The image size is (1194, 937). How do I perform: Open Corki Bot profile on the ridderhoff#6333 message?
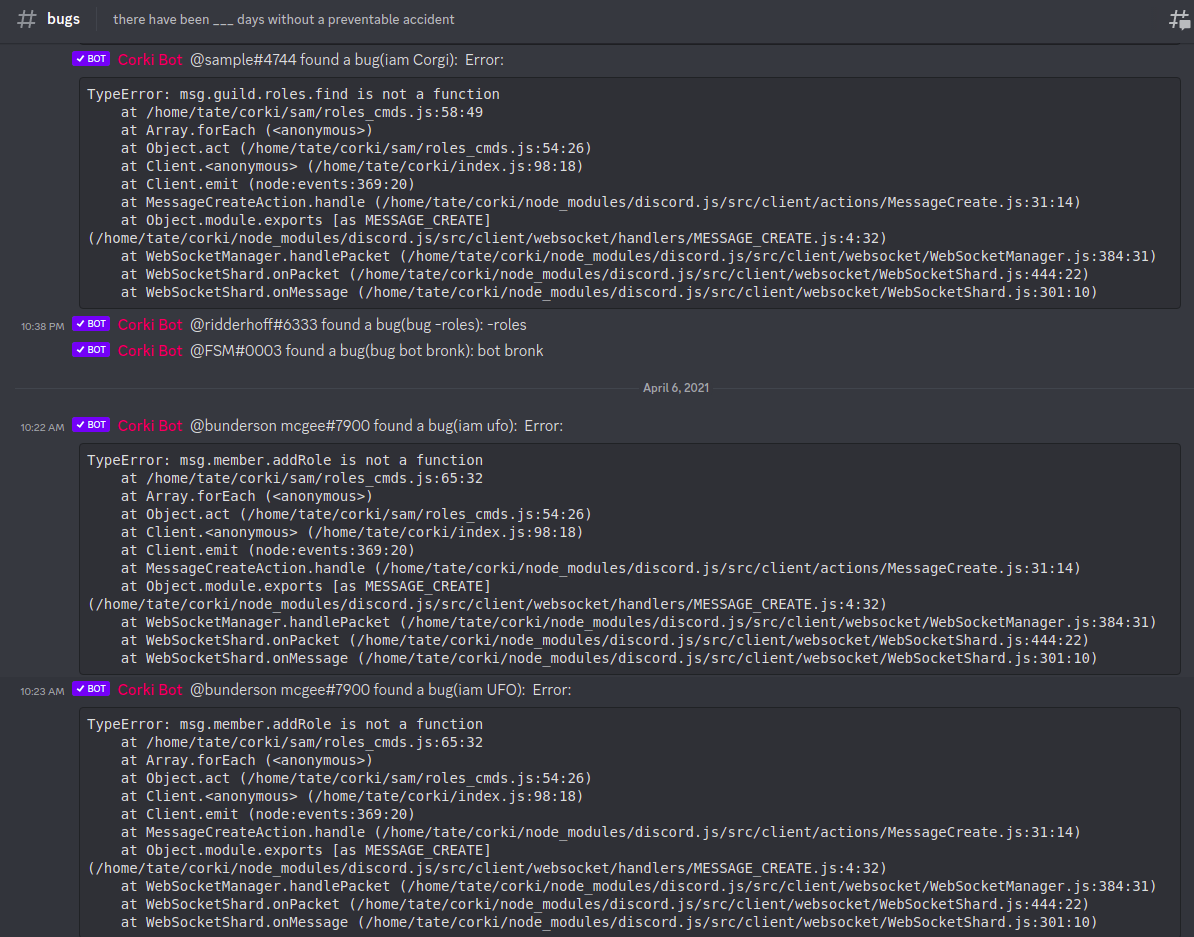click(150, 325)
